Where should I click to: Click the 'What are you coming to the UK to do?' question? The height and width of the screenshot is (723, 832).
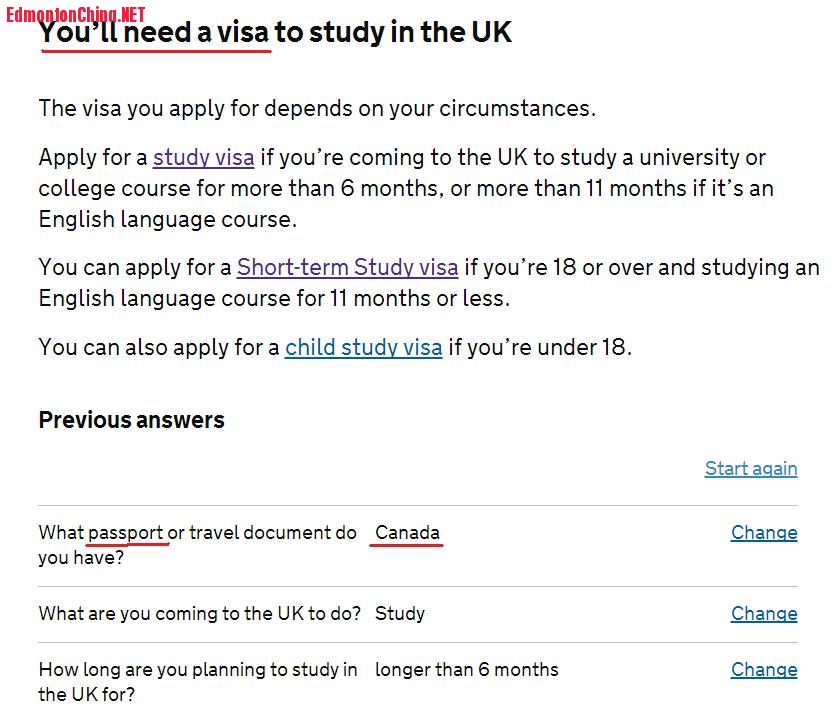[199, 614]
